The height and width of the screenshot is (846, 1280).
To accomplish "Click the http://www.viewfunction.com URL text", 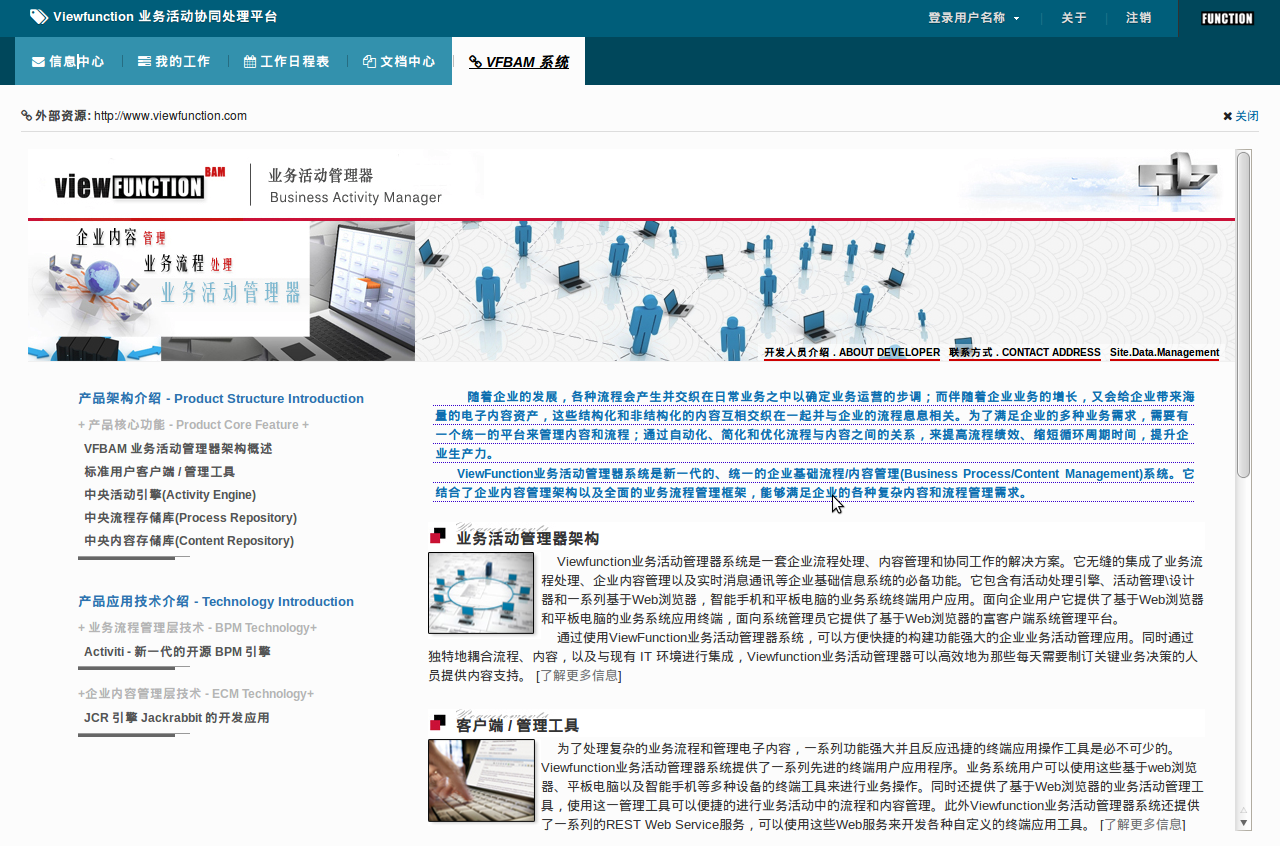I will (170, 116).
